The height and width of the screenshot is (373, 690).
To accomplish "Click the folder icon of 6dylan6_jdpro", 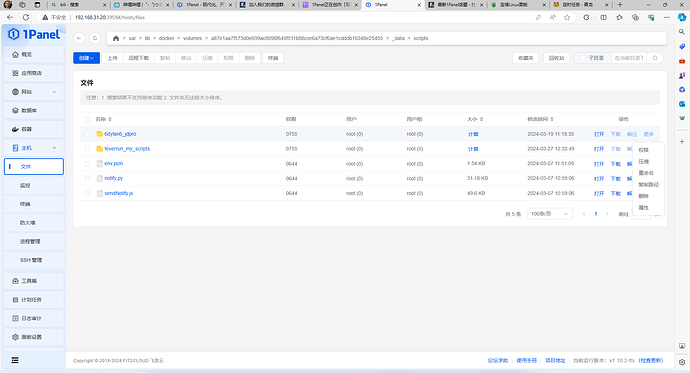I will 99,134.
